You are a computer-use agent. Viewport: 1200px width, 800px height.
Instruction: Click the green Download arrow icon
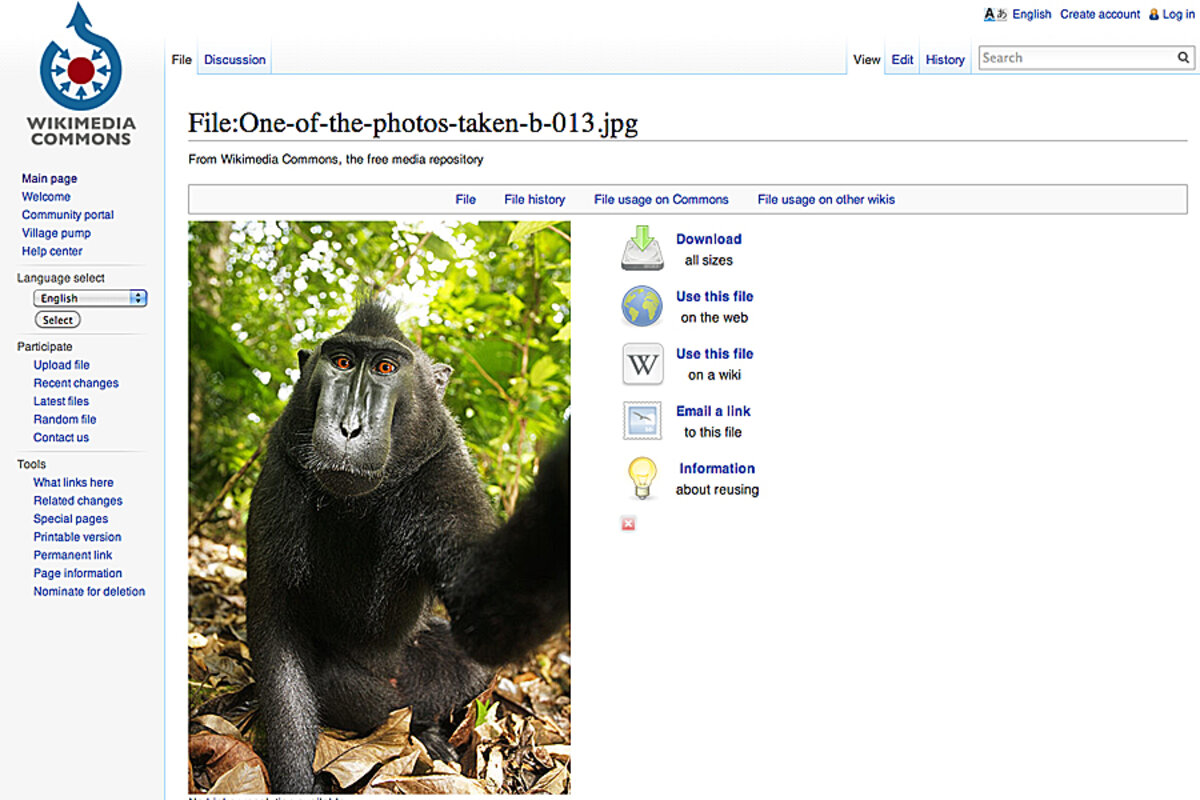pyautogui.click(x=642, y=248)
